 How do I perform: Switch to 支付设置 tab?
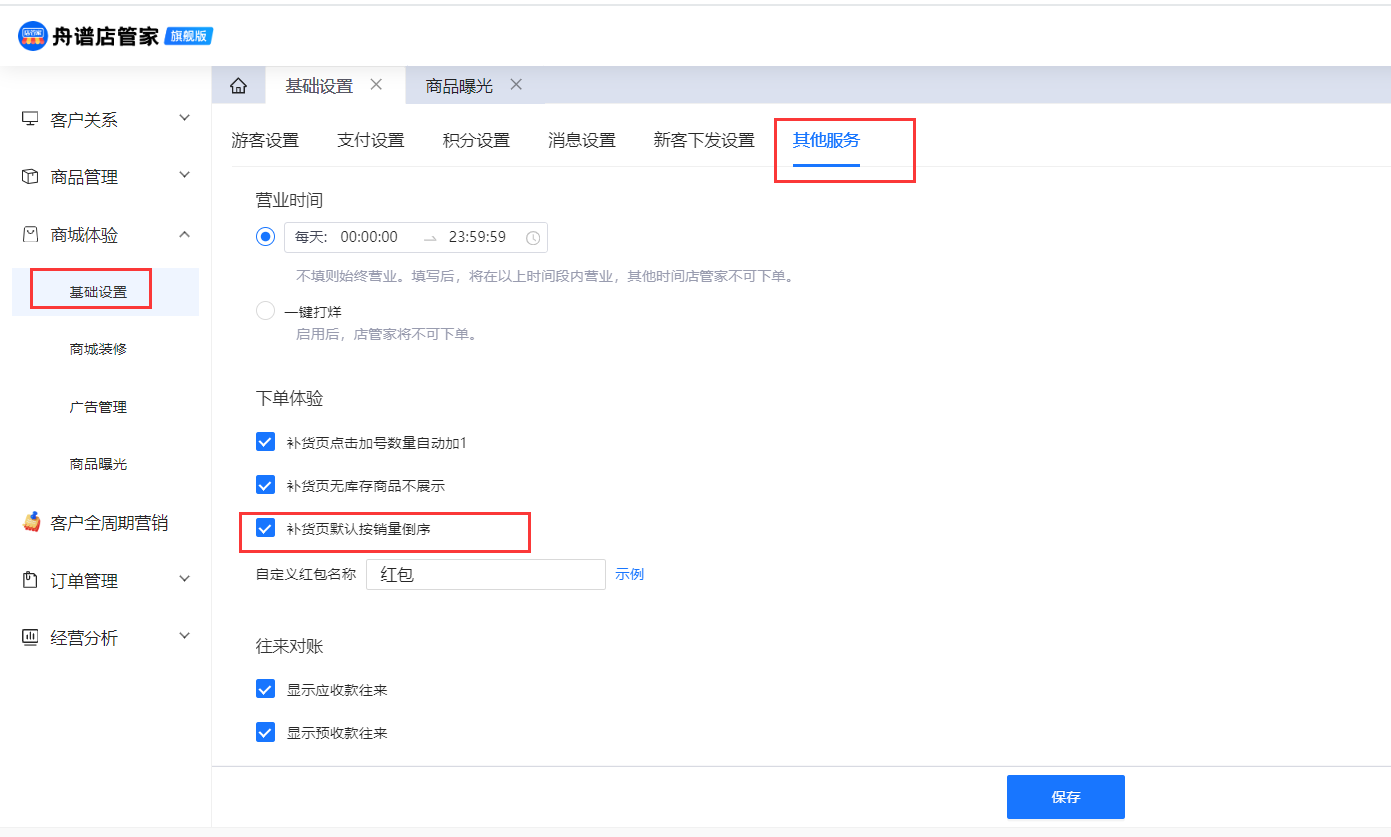(370, 140)
